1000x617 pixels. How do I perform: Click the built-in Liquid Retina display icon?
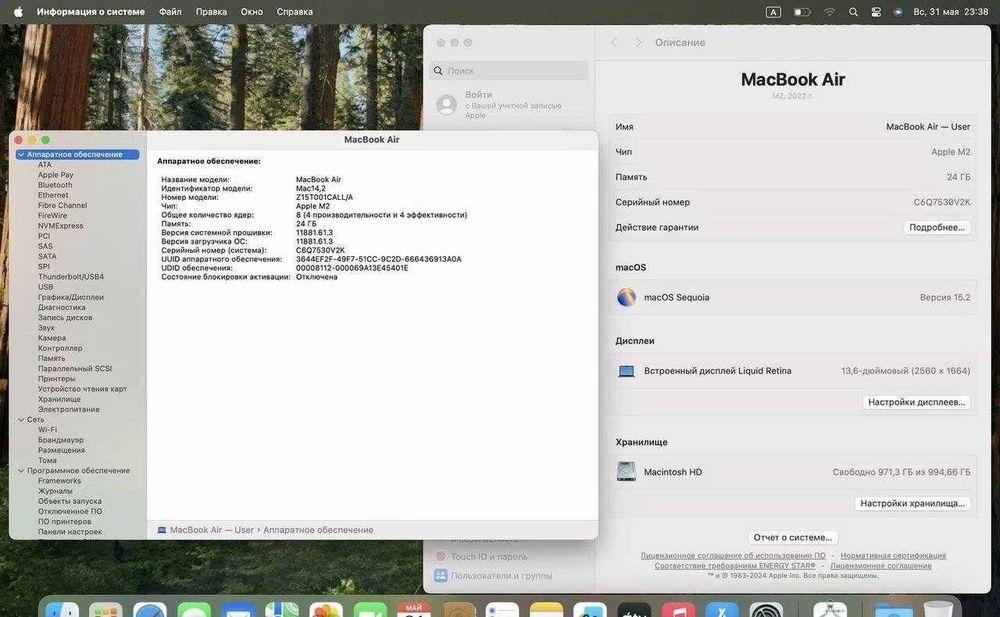[x=626, y=371]
